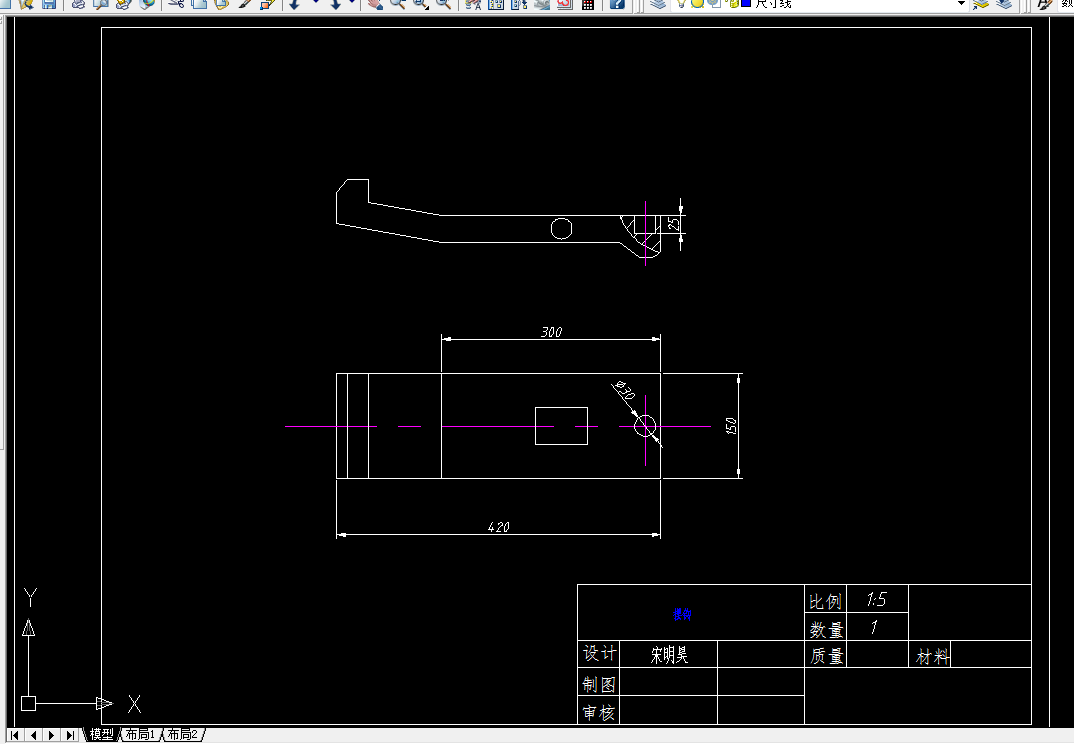Select the small rectangle's top edge in plan view

click(x=561, y=408)
